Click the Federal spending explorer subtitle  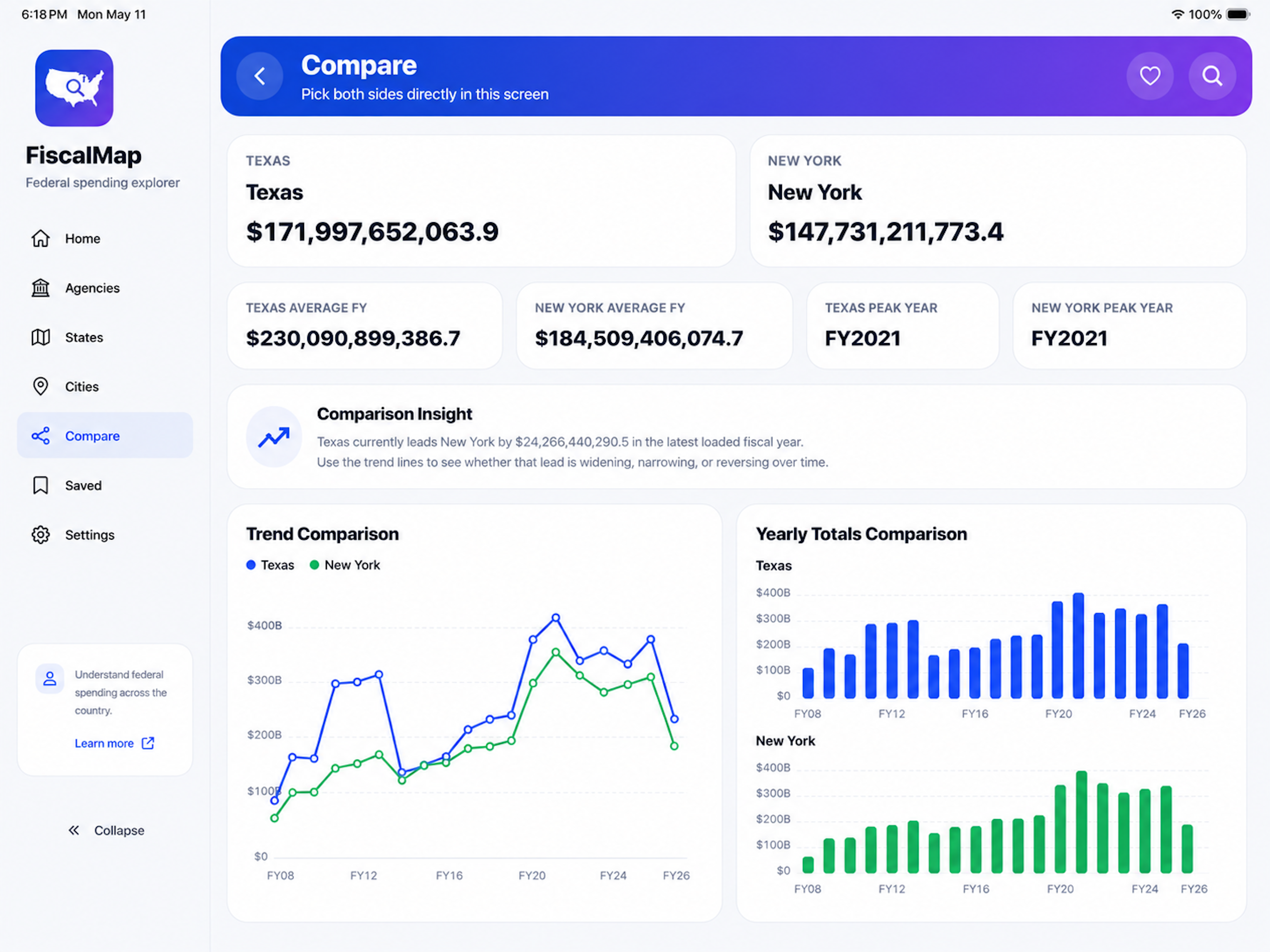coord(103,183)
